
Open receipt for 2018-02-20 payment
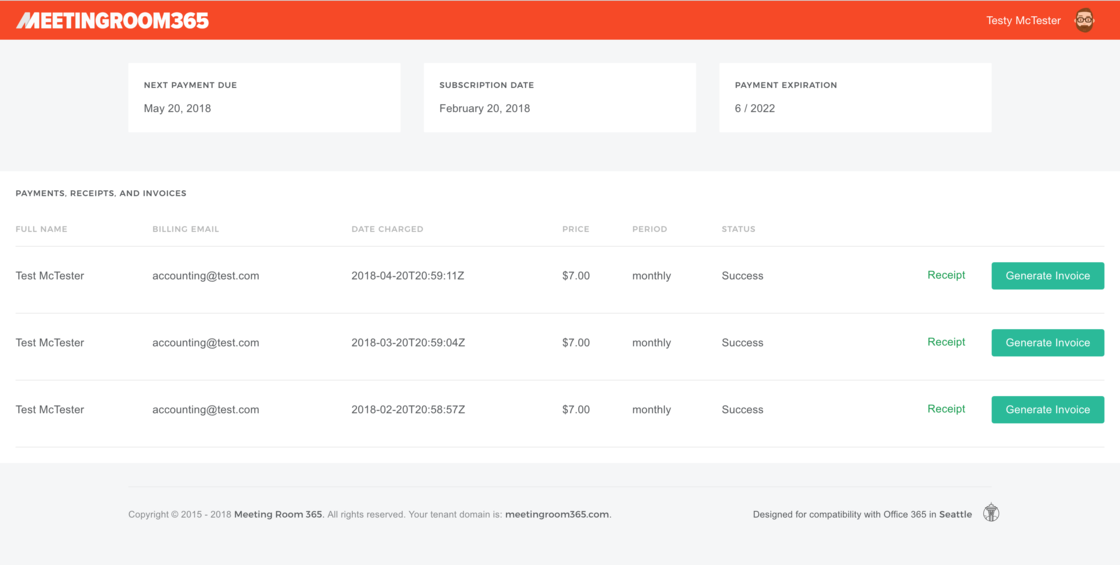point(946,409)
